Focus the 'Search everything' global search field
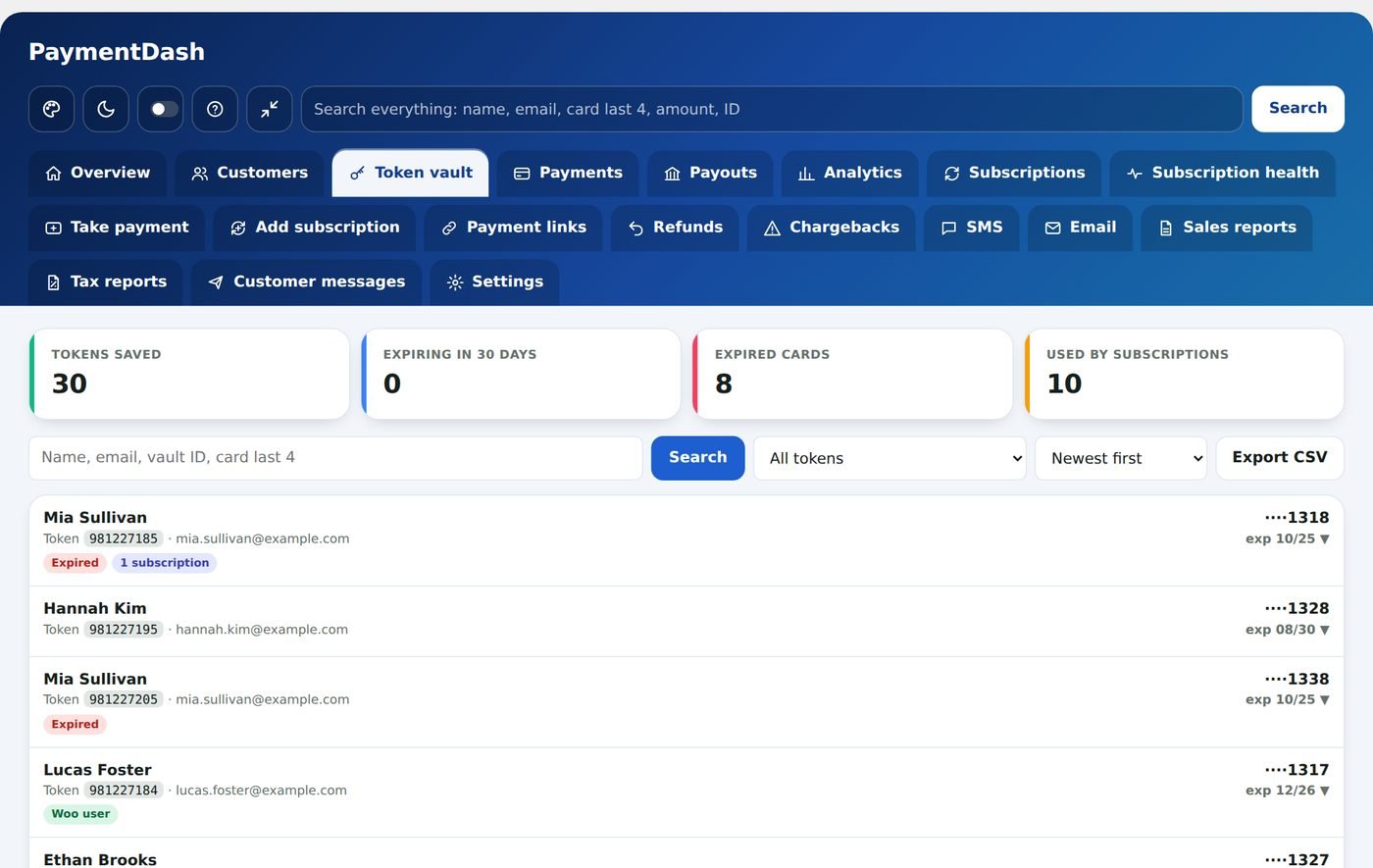1373x868 pixels. pos(772,109)
